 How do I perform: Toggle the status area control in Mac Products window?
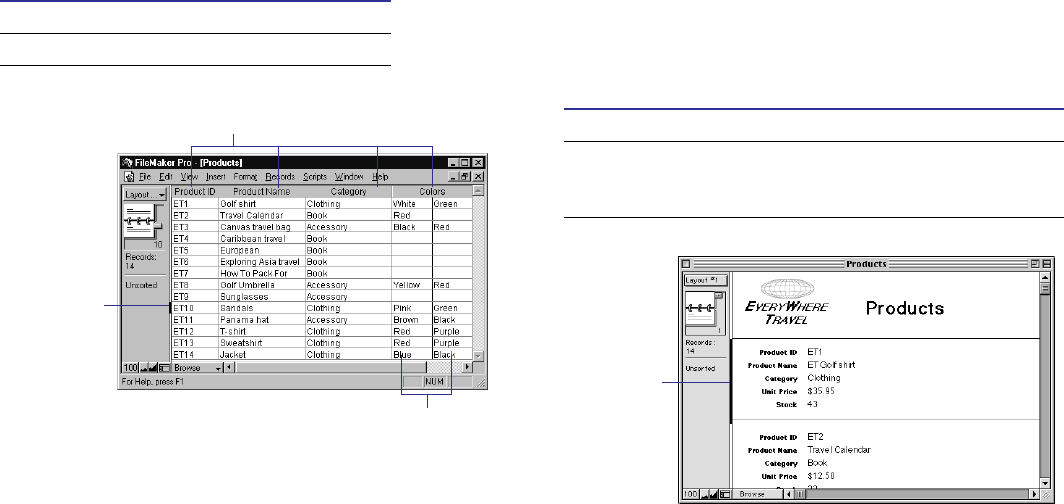pyautogui.click(x=725, y=495)
